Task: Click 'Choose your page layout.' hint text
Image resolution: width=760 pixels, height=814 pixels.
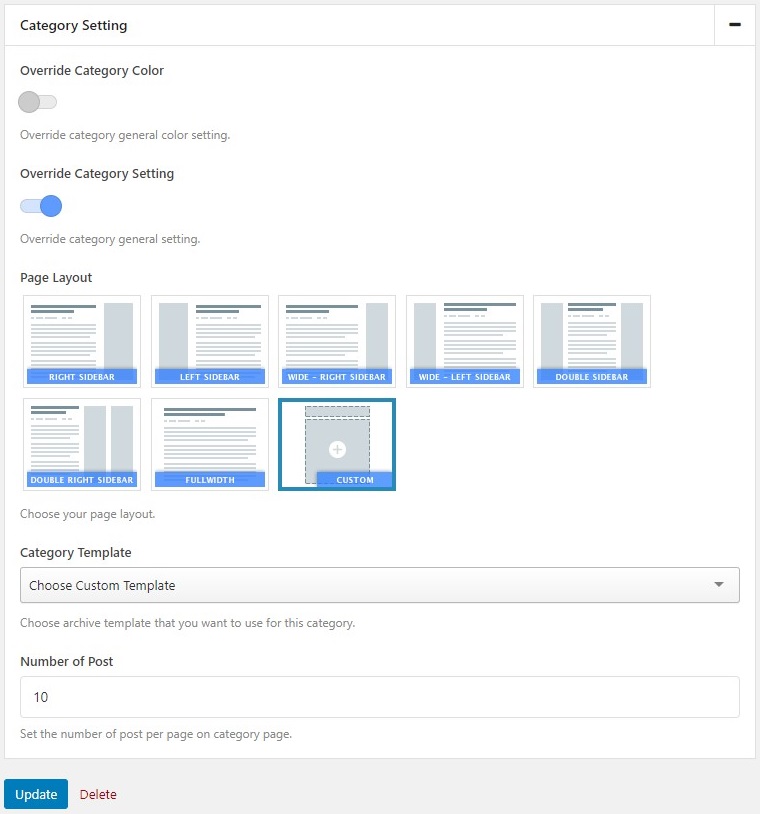Action: point(88,514)
